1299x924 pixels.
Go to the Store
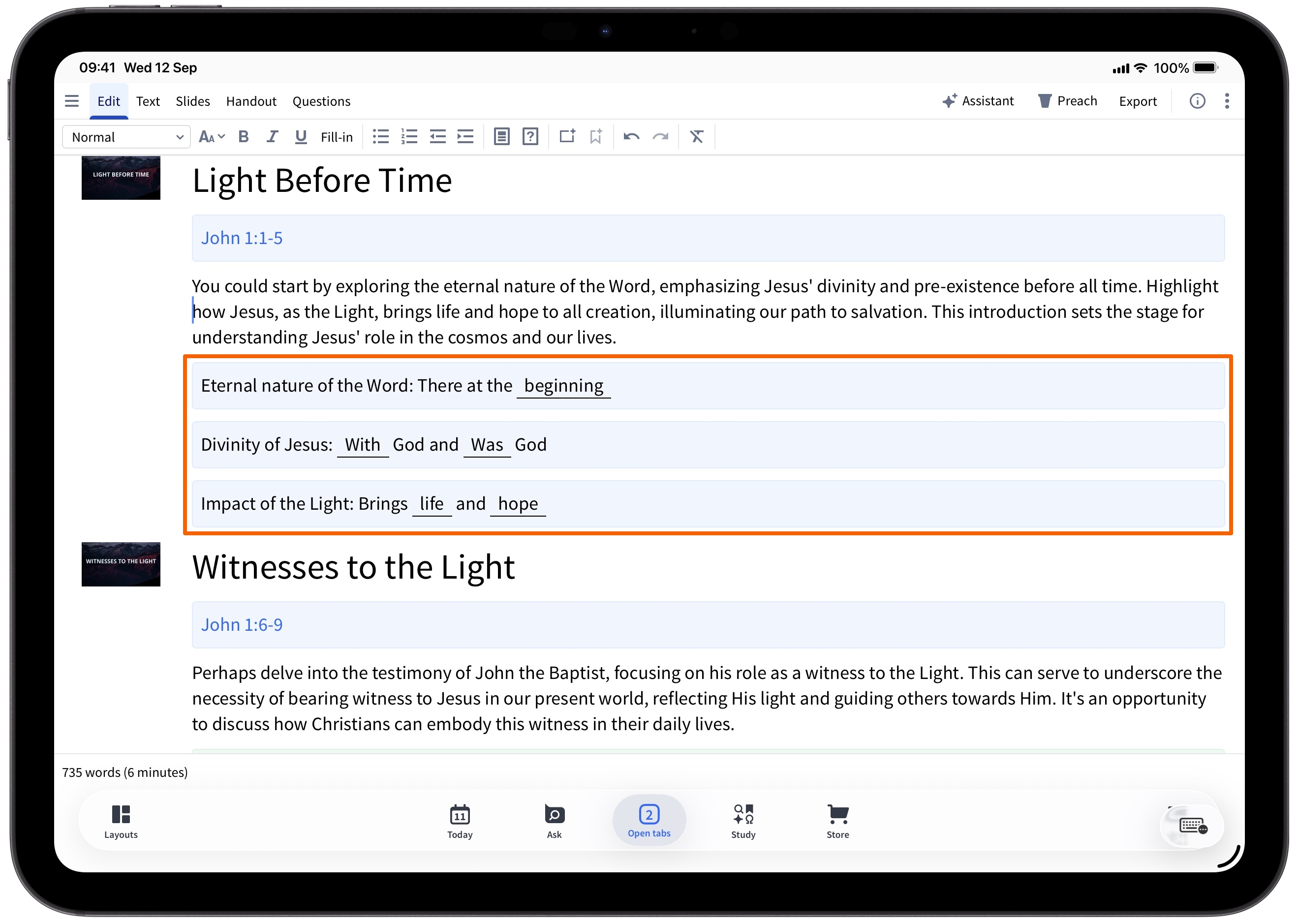coord(837,822)
